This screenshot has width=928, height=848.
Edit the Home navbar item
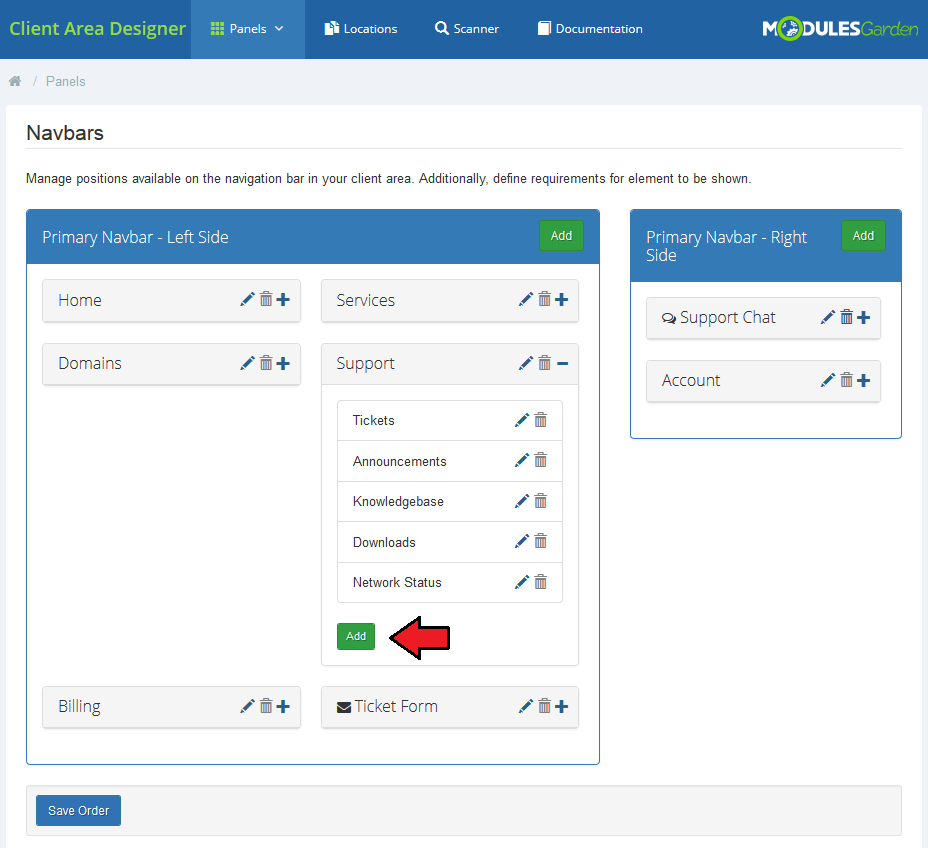pyautogui.click(x=247, y=299)
